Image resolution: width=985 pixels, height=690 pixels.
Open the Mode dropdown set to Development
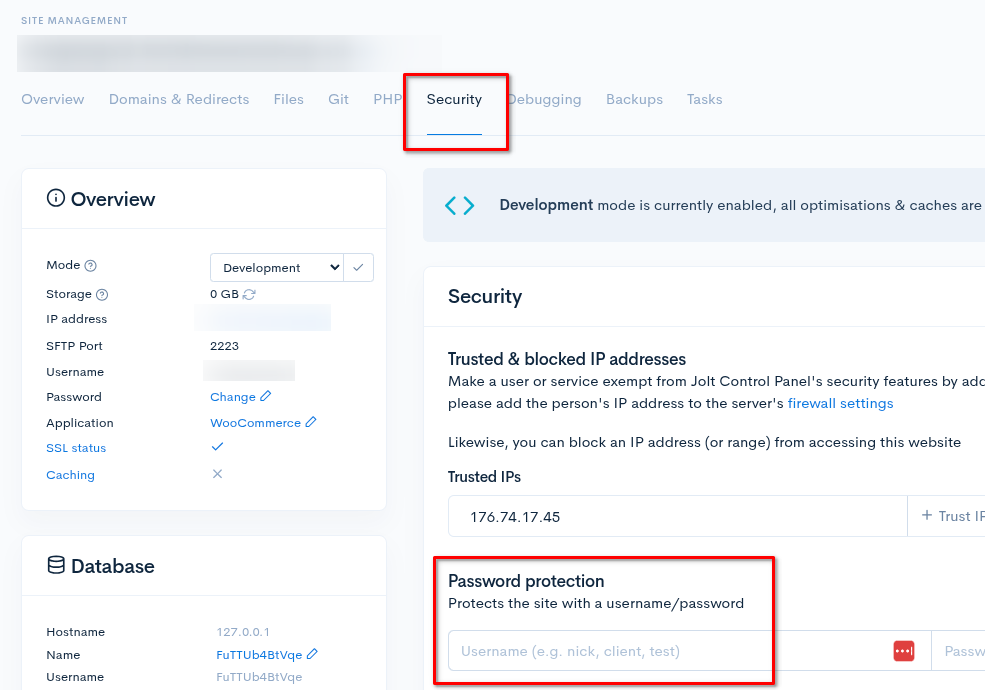click(276, 267)
